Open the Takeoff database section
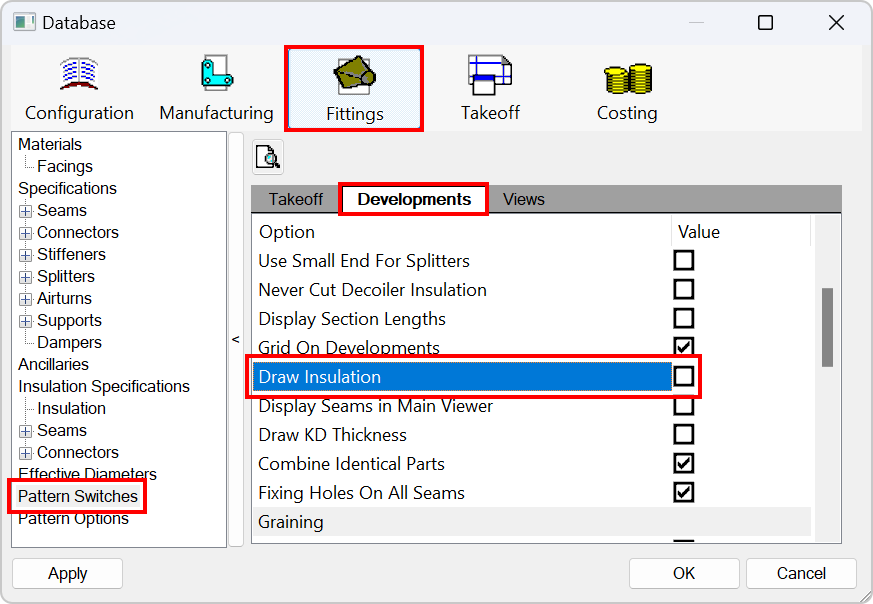The image size is (873, 604). (x=490, y=87)
